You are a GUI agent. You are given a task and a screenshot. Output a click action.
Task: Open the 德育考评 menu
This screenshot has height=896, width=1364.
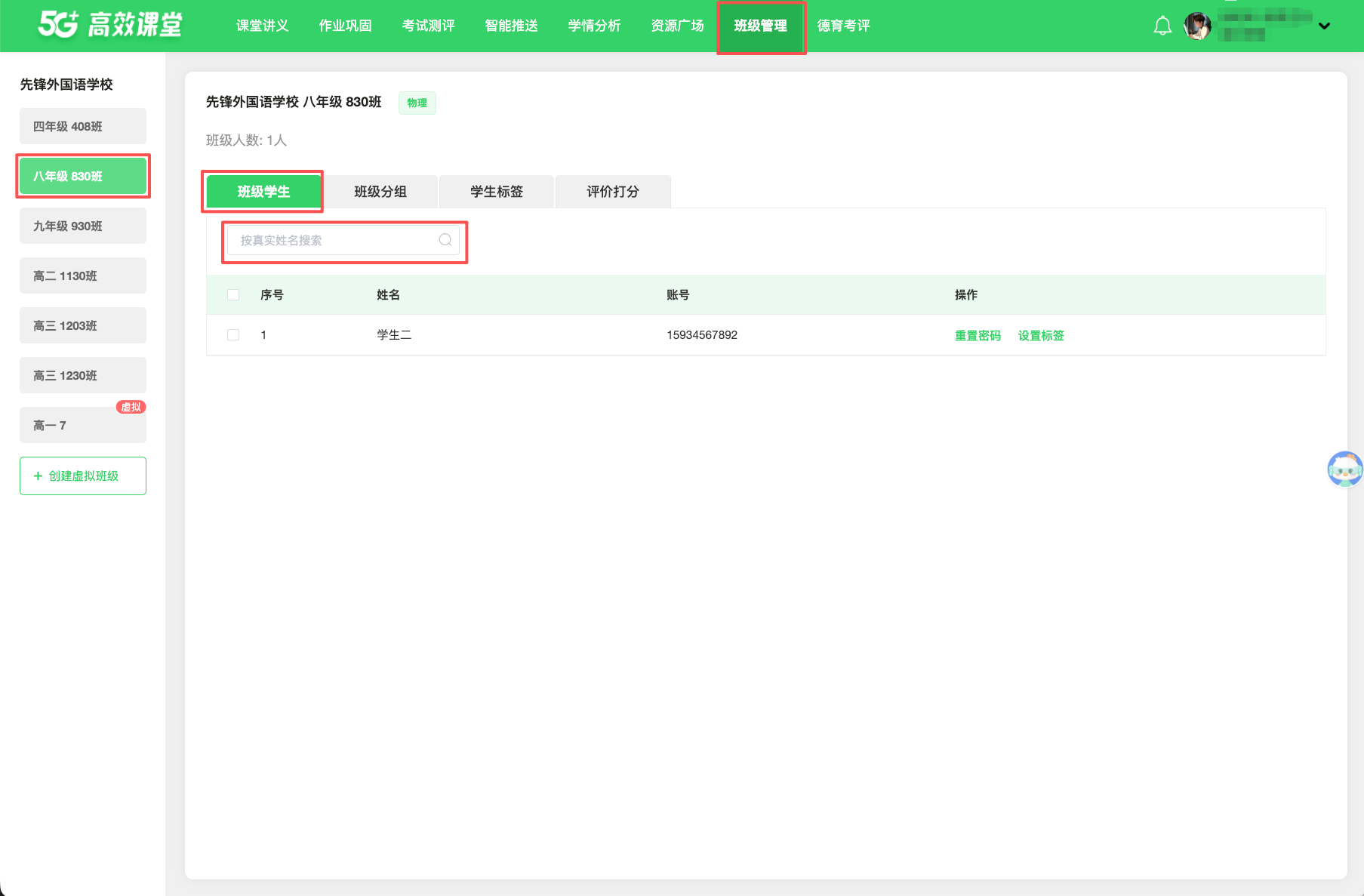[844, 26]
